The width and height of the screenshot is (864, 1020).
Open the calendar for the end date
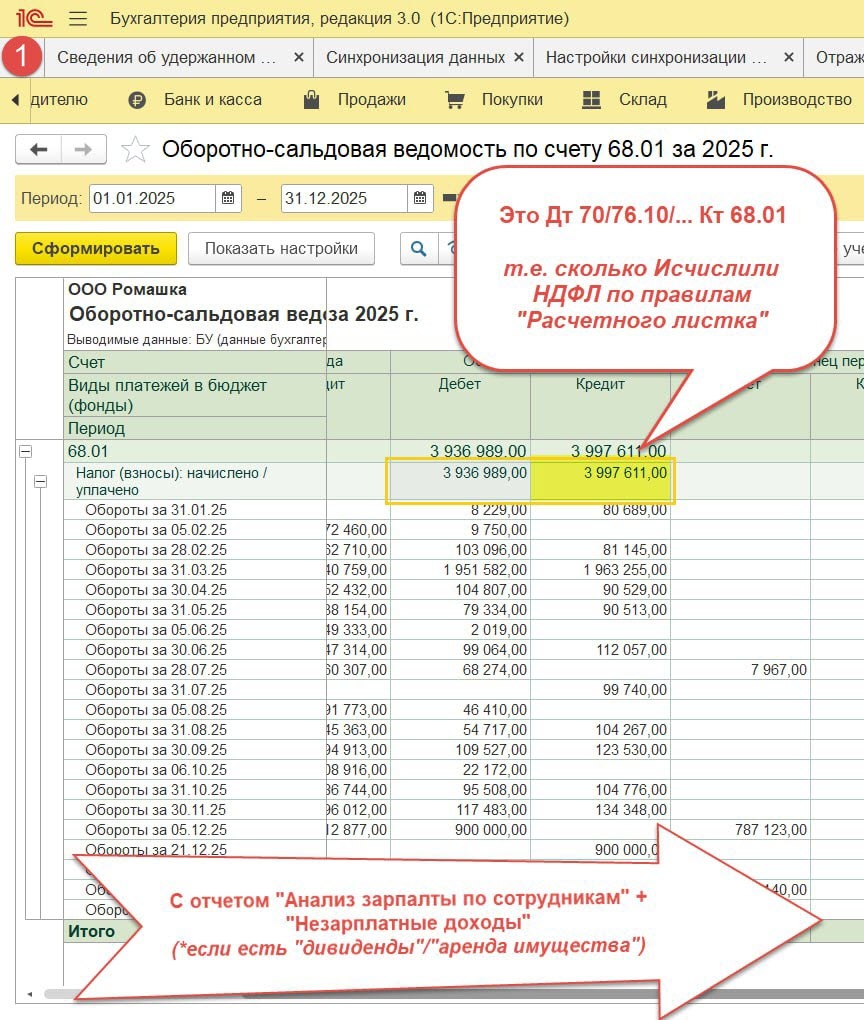(x=420, y=198)
